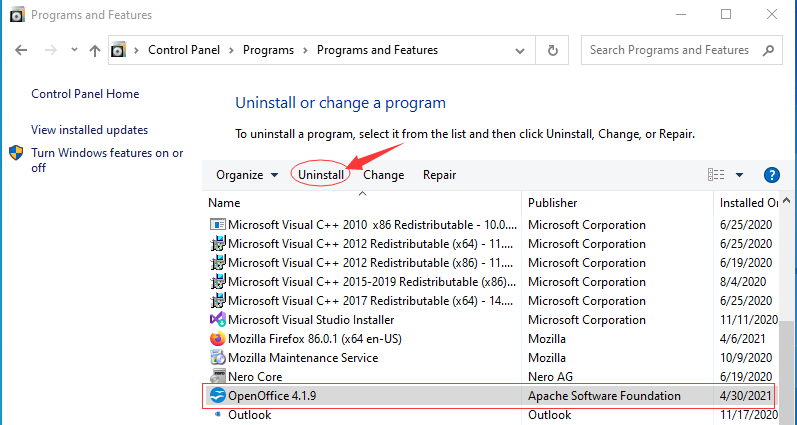Viewport: 797px width, 425px height.
Task: Click the Visual Studio Installer icon
Action: (218, 320)
